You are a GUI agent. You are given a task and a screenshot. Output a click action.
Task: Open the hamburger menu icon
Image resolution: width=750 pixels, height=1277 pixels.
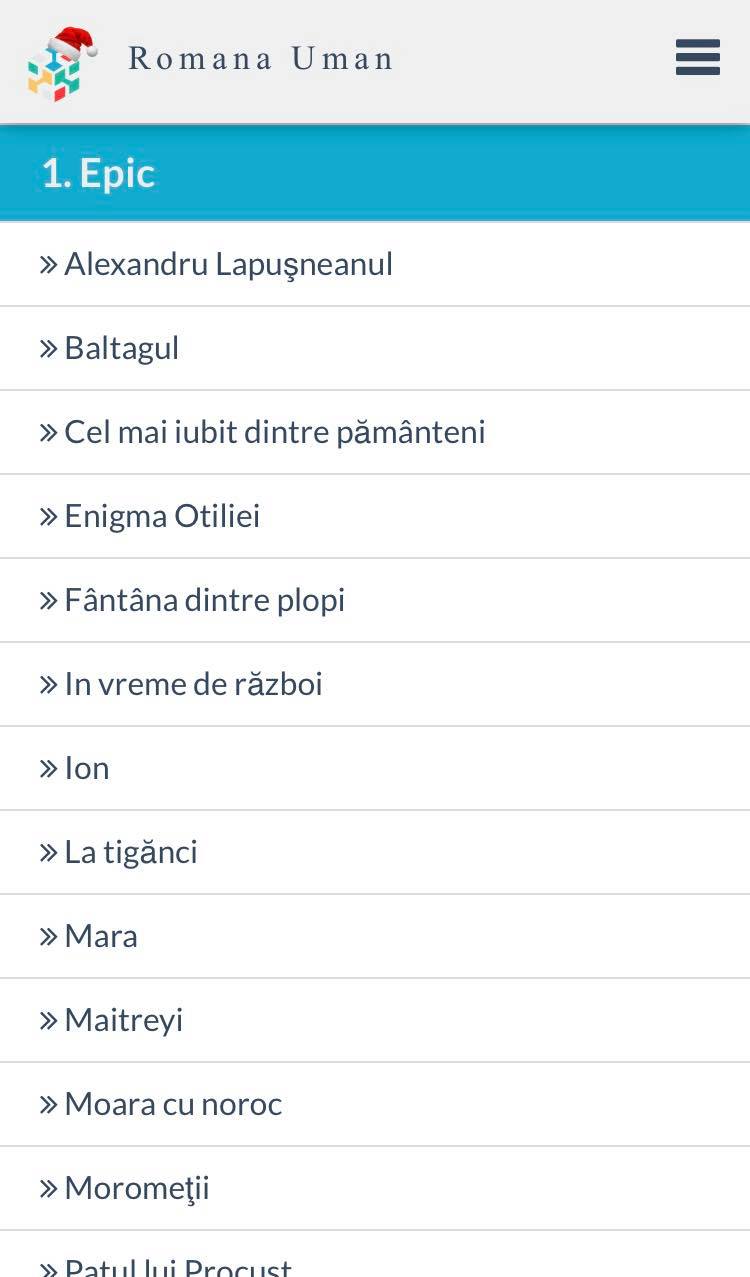pos(697,58)
